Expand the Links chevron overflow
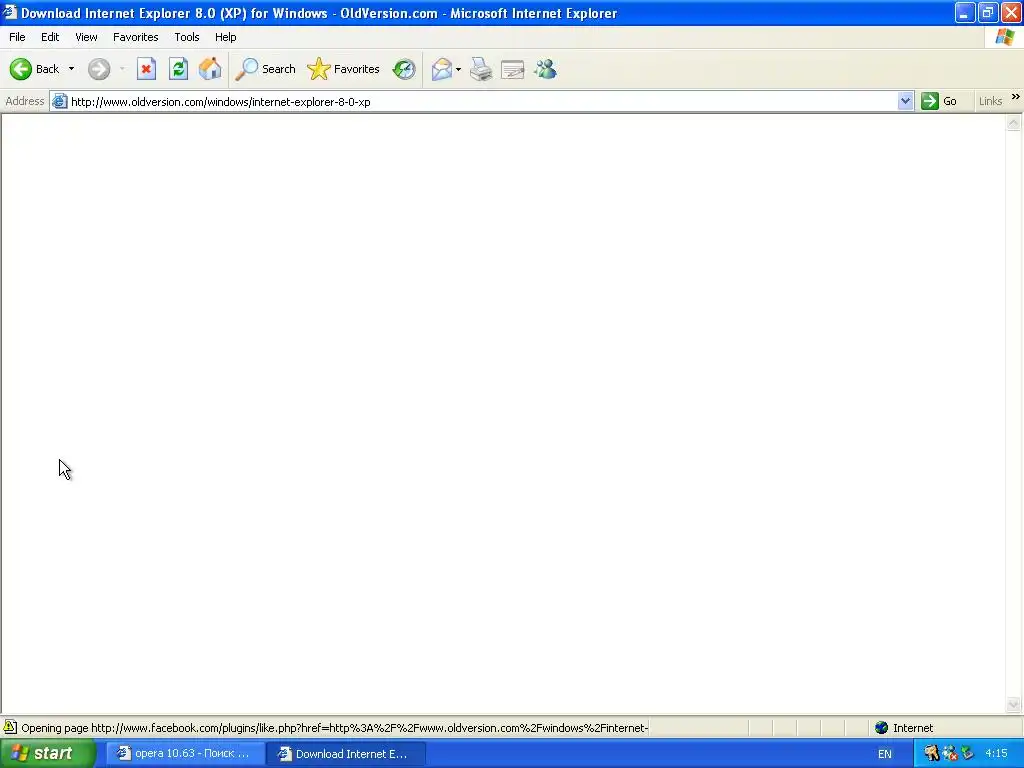 pyautogui.click(x=1016, y=97)
